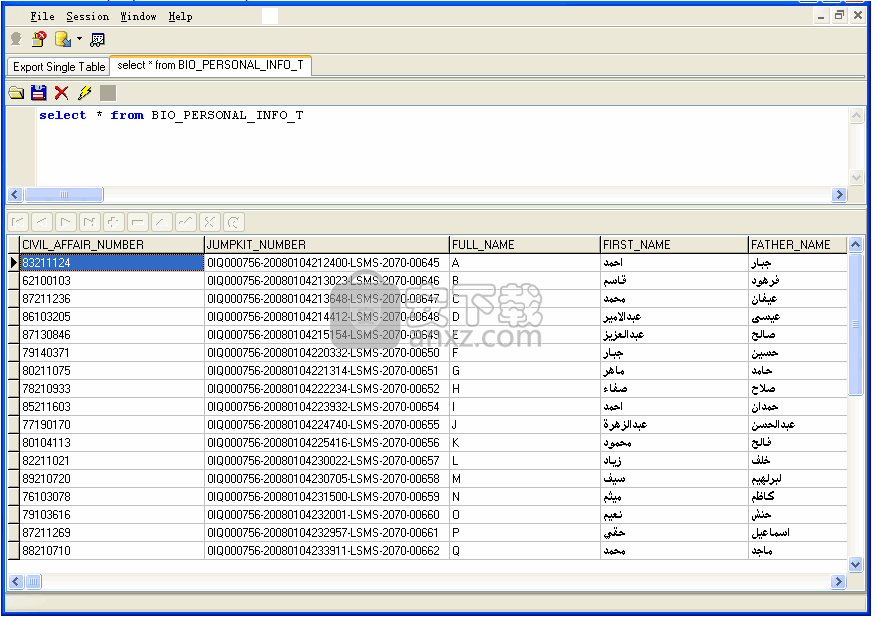Select FULL_NAME cell with value M
Screen dimensions: 876x621
[x=525, y=479]
